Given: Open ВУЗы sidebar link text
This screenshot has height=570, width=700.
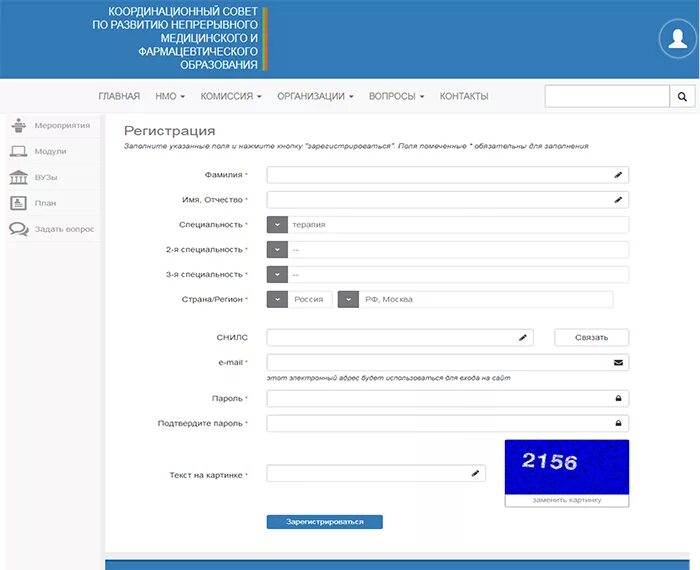Looking at the screenshot, I should [x=46, y=177].
